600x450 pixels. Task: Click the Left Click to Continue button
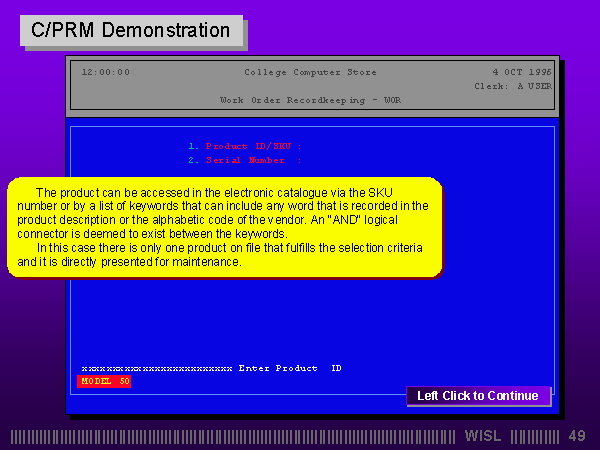[x=477, y=396]
